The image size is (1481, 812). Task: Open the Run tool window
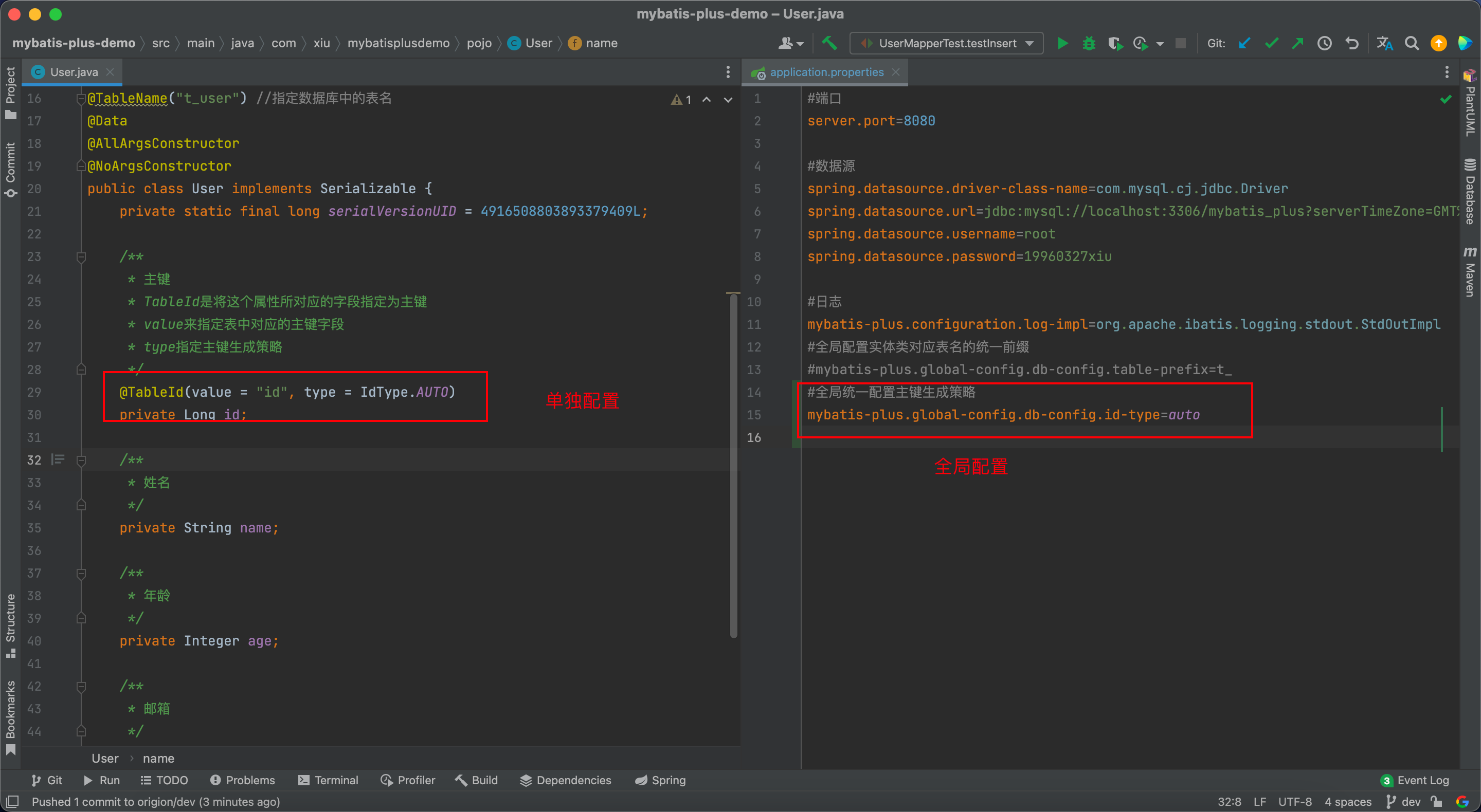pyautogui.click(x=101, y=780)
